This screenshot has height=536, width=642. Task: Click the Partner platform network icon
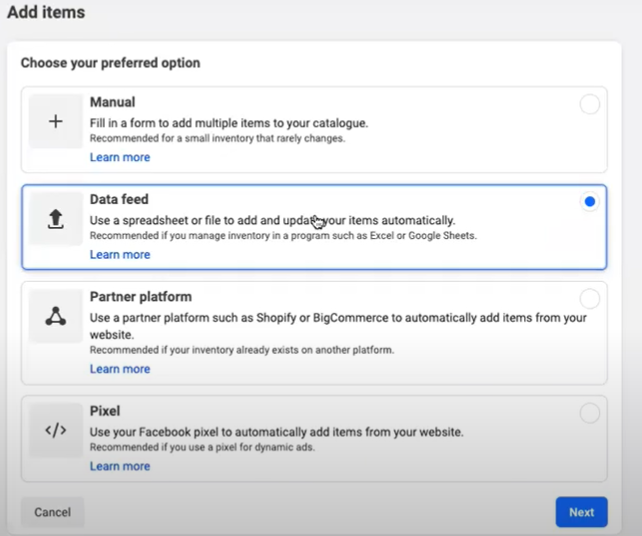55,317
